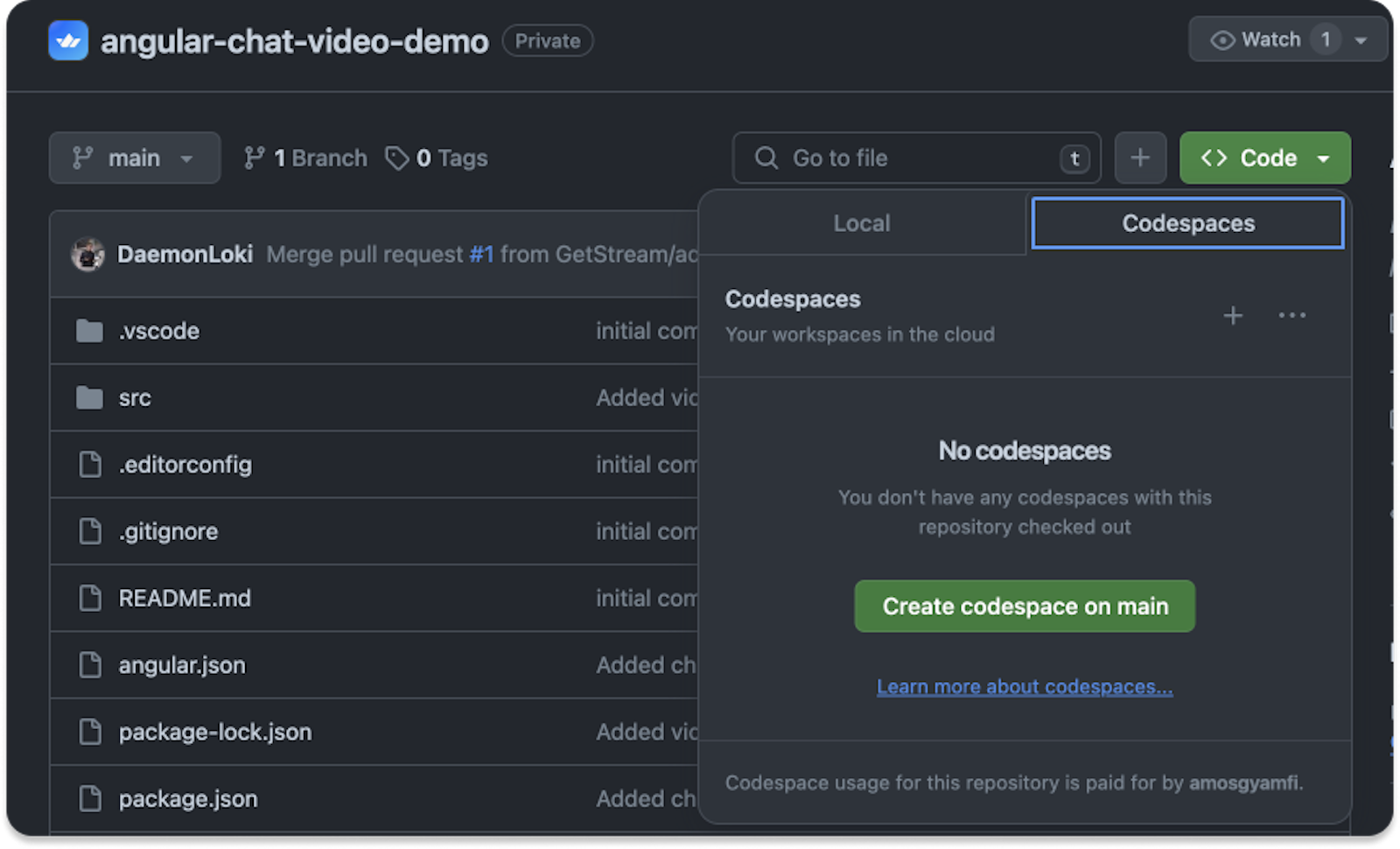
Task: Click the branch icon next to 1 Branch
Action: click(x=255, y=158)
